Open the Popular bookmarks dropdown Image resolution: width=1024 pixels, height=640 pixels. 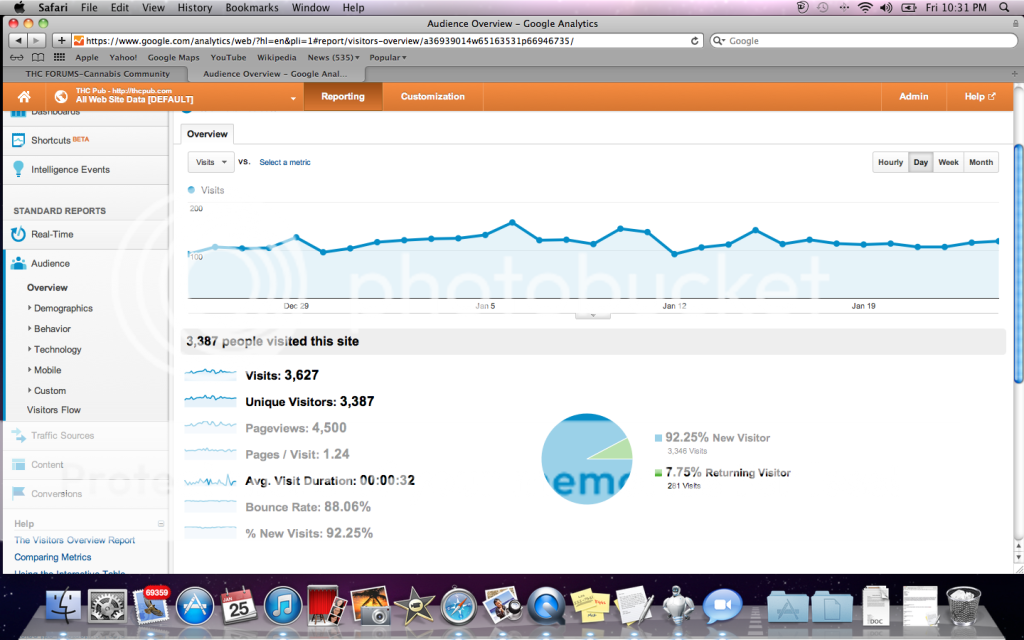coord(388,57)
